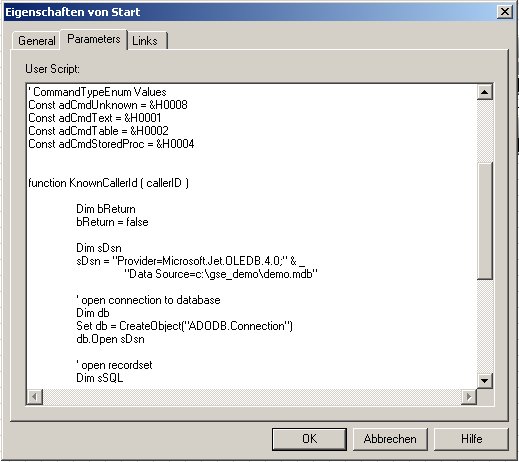Click the "Data Source=c:\gse_demo\demo.mdb" line
This screenshot has height=462, width=519.
[221, 274]
